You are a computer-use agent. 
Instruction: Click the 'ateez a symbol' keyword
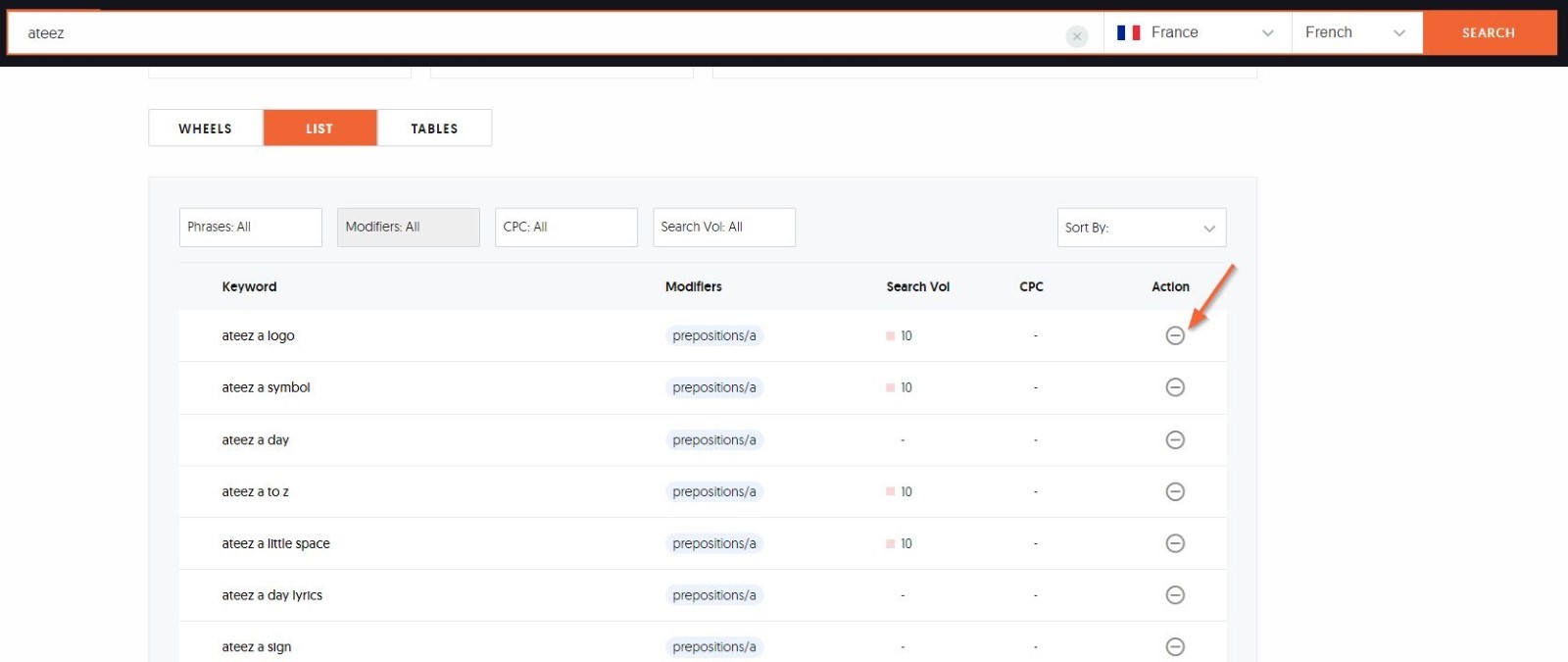pos(266,387)
